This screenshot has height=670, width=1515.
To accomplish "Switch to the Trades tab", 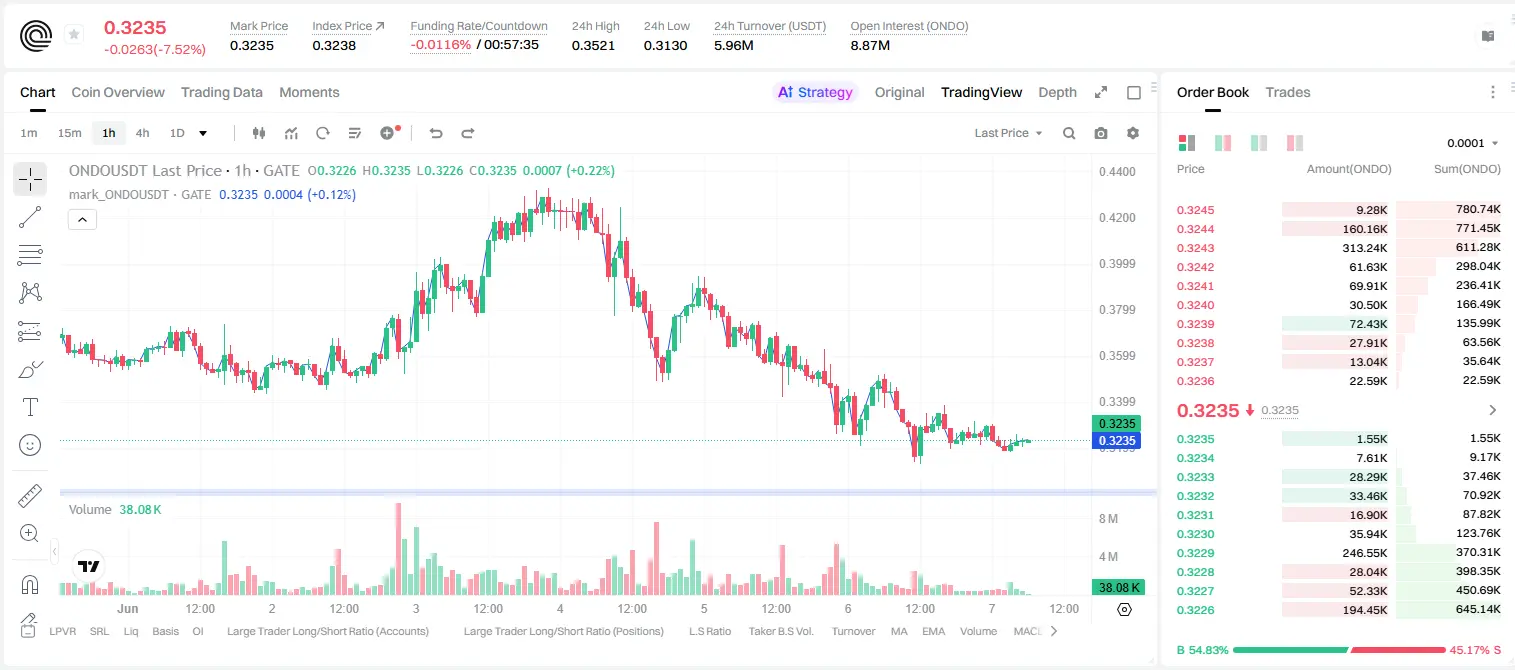I will 1288,92.
